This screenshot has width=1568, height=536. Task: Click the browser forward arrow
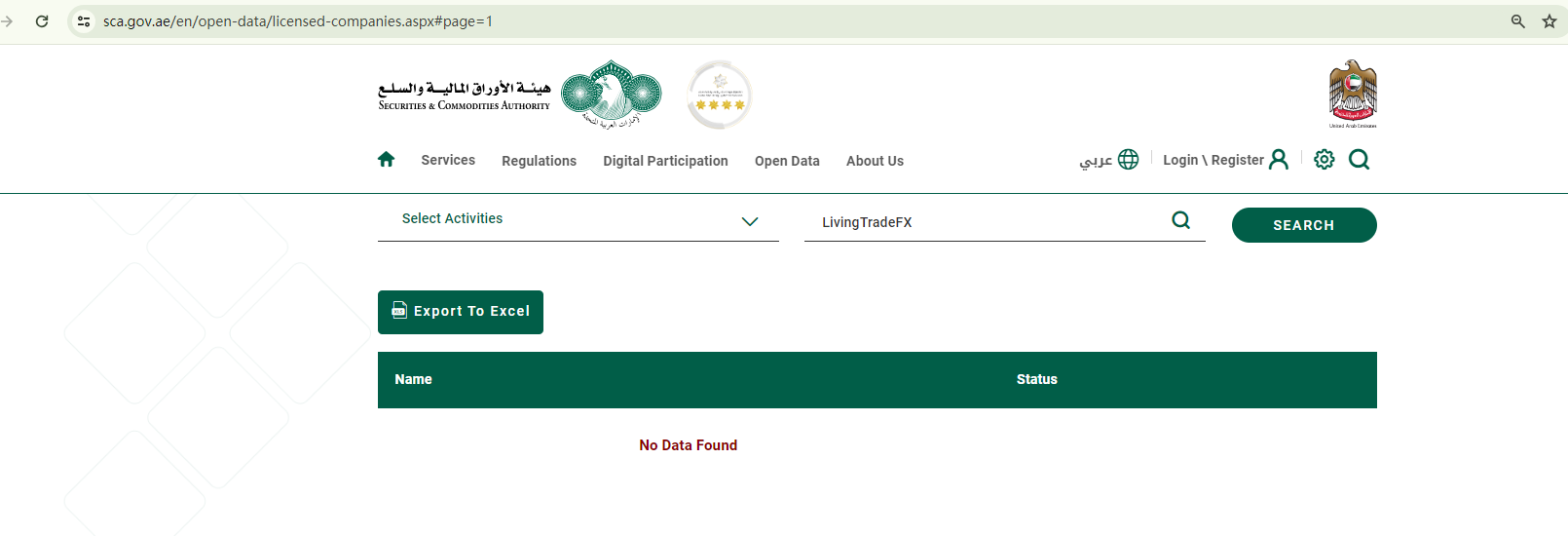[7, 20]
